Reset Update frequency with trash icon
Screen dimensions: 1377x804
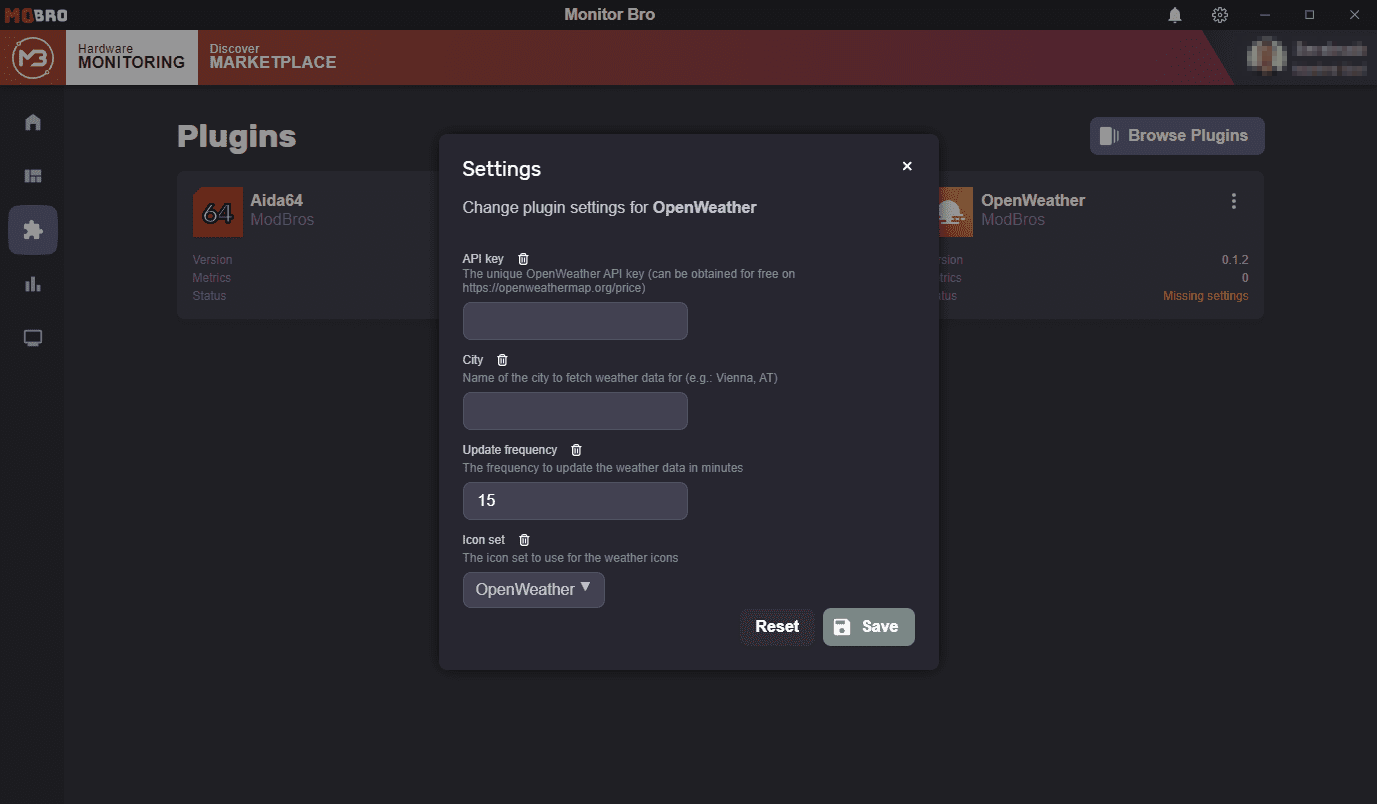pyautogui.click(x=576, y=450)
